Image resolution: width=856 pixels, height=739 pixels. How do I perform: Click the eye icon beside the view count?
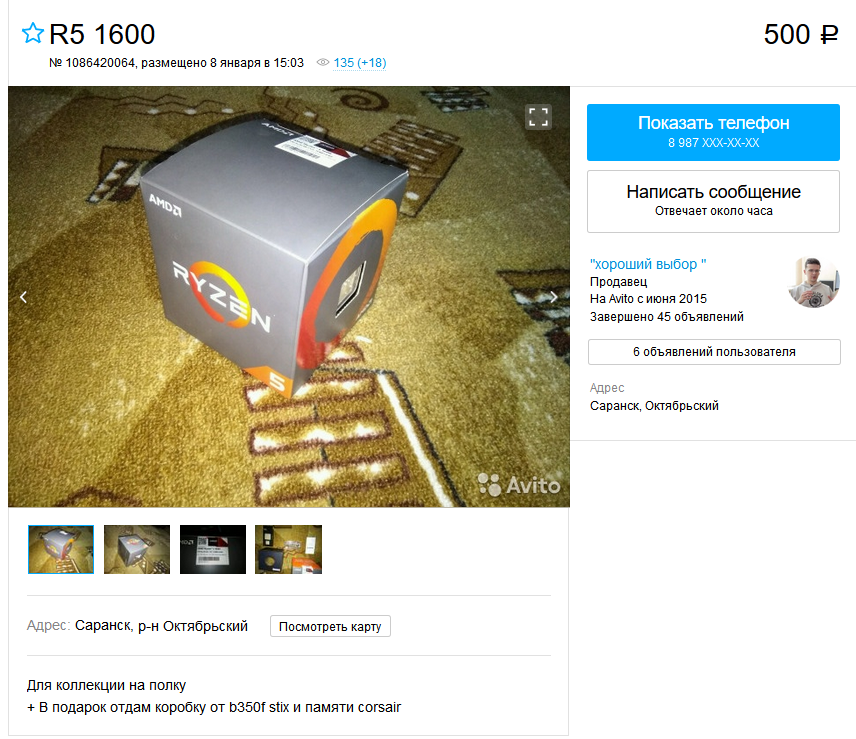tap(323, 62)
